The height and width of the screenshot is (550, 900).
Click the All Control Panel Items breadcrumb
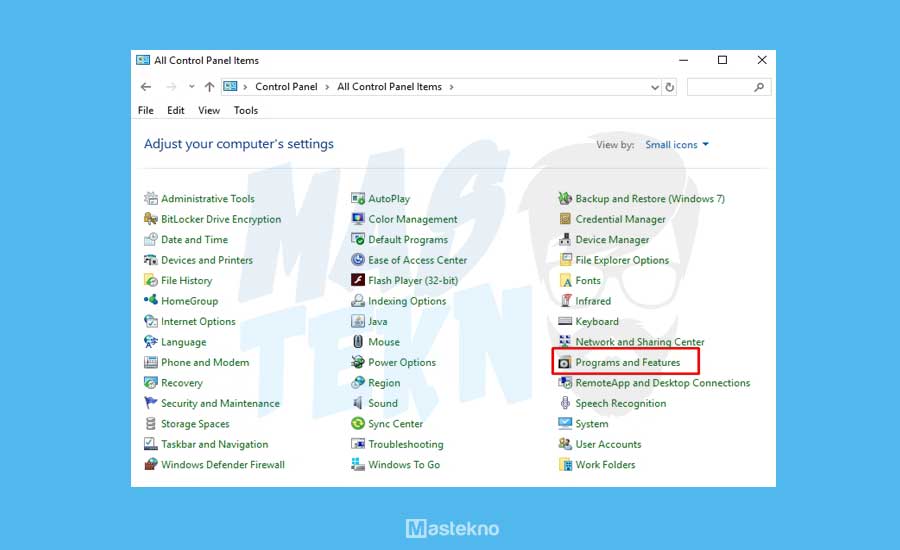point(390,87)
